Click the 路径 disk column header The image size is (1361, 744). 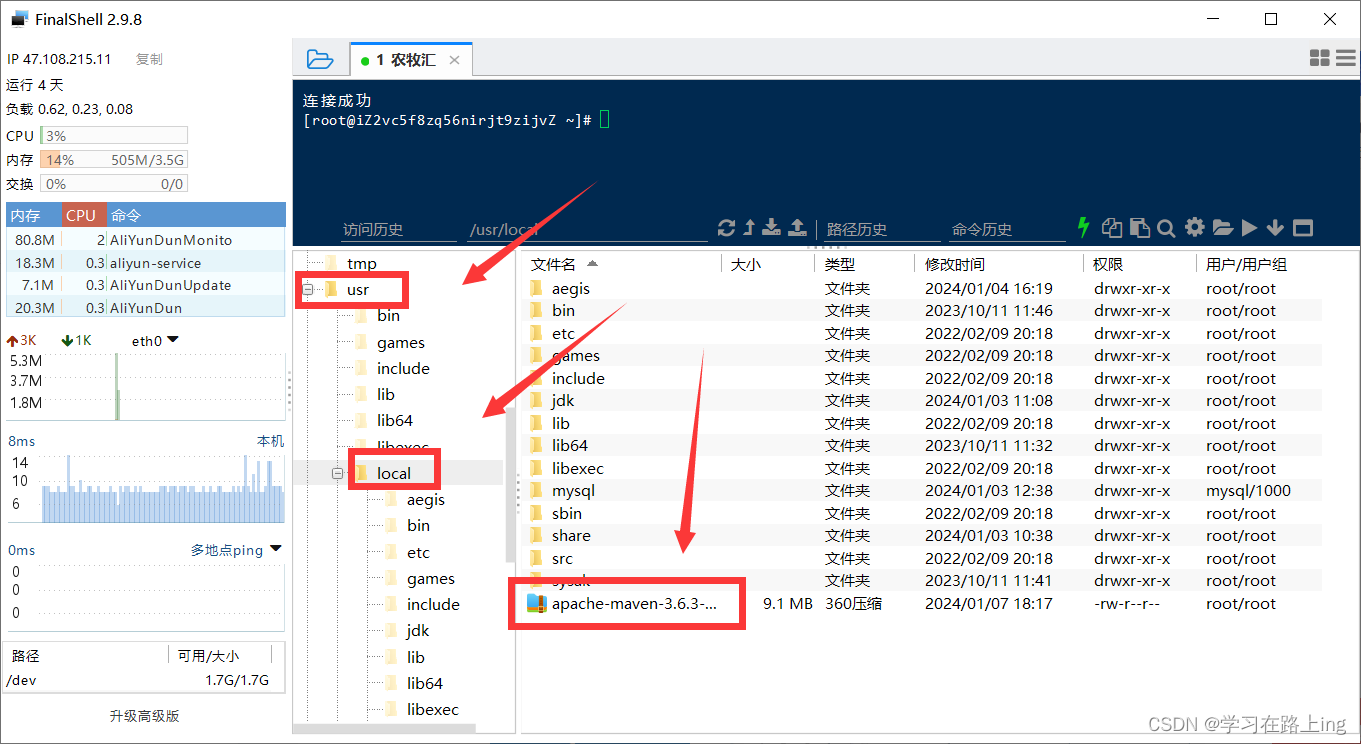86,656
